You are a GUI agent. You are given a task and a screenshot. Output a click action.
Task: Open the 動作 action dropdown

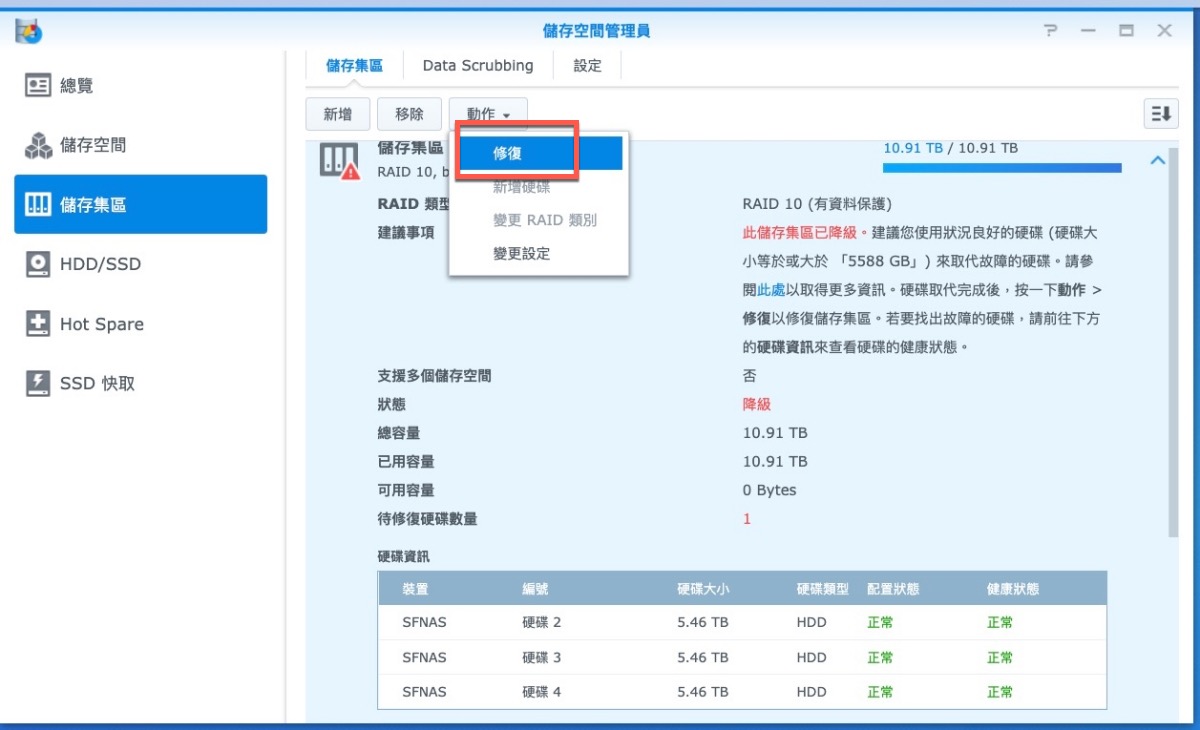(x=488, y=115)
